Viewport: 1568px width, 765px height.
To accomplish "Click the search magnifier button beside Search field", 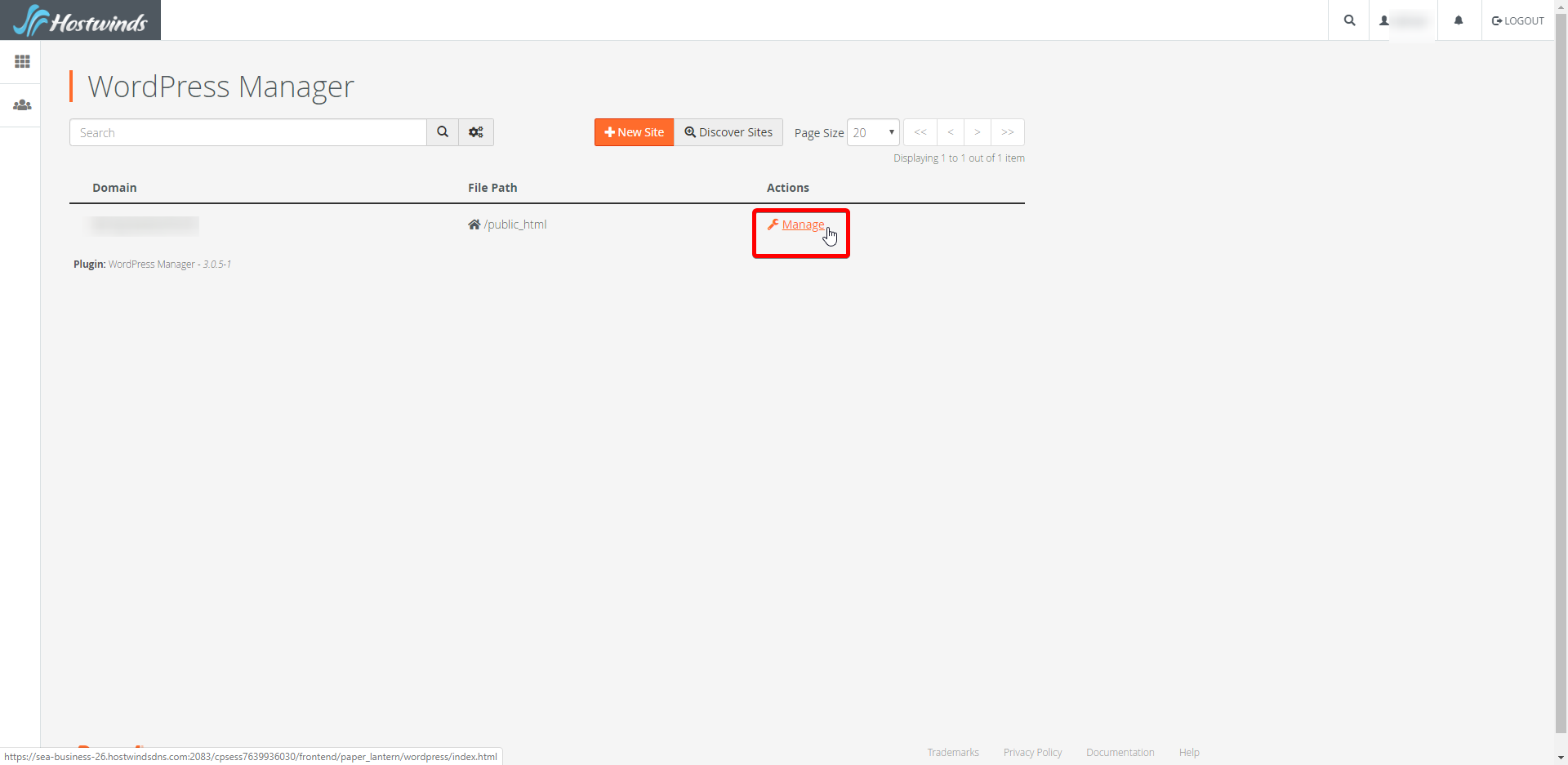I will click(443, 132).
